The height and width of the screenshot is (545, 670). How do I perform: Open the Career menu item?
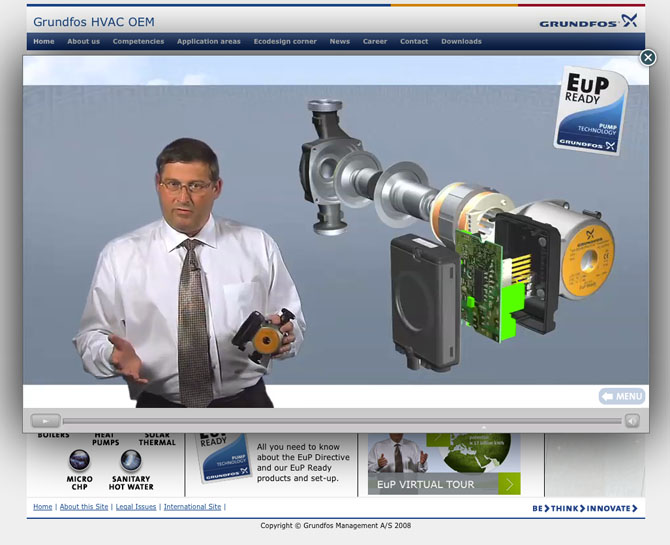(x=375, y=41)
